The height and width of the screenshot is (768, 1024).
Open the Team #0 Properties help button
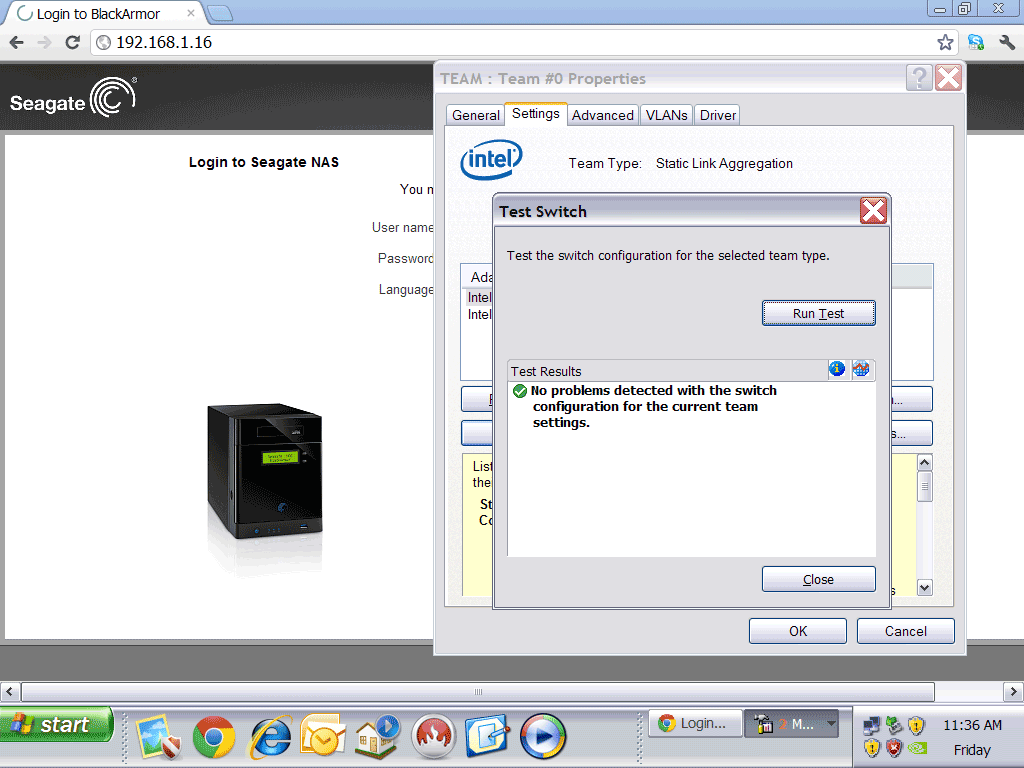(x=919, y=78)
